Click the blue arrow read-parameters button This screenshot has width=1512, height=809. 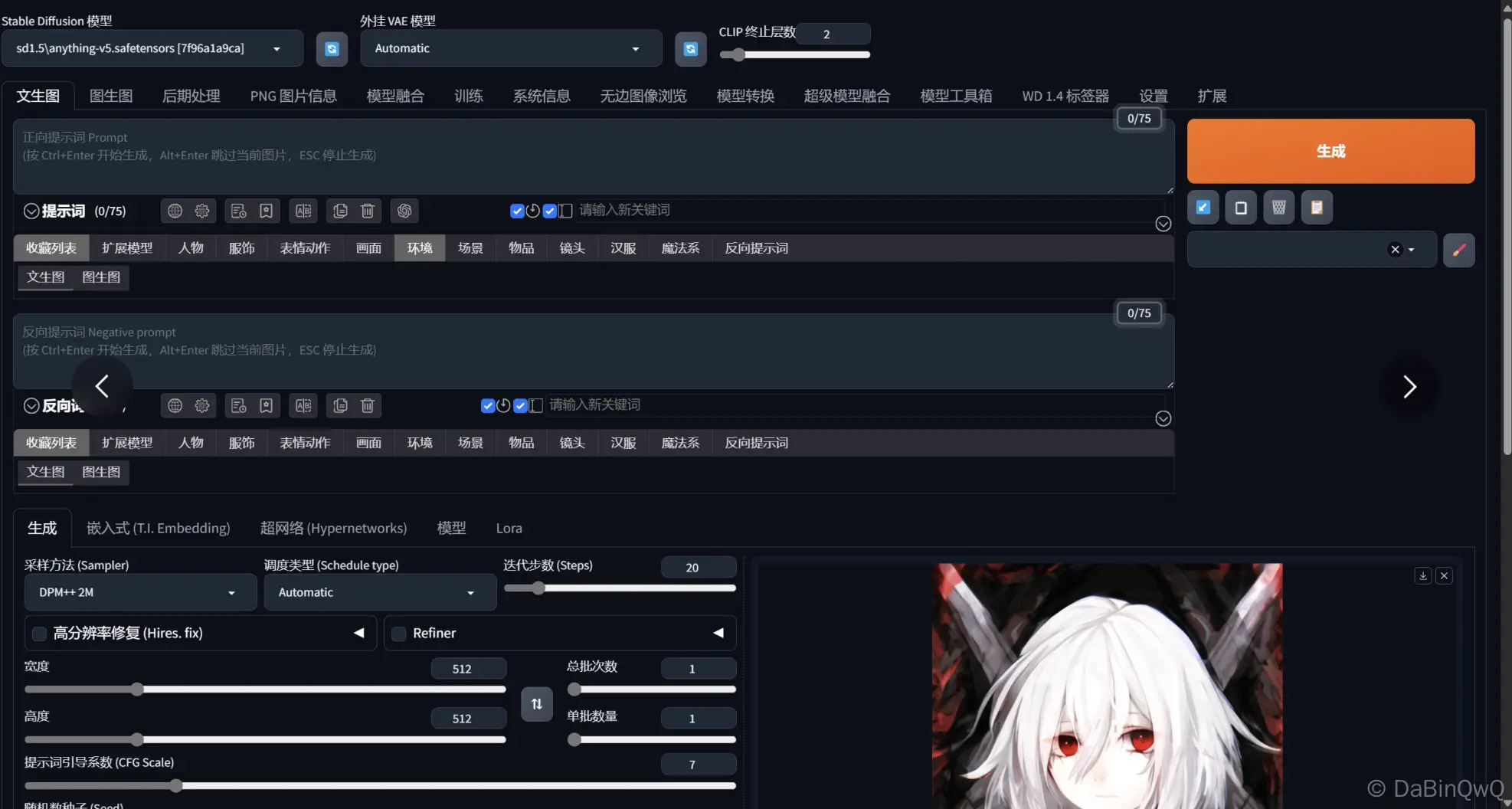1203,208
